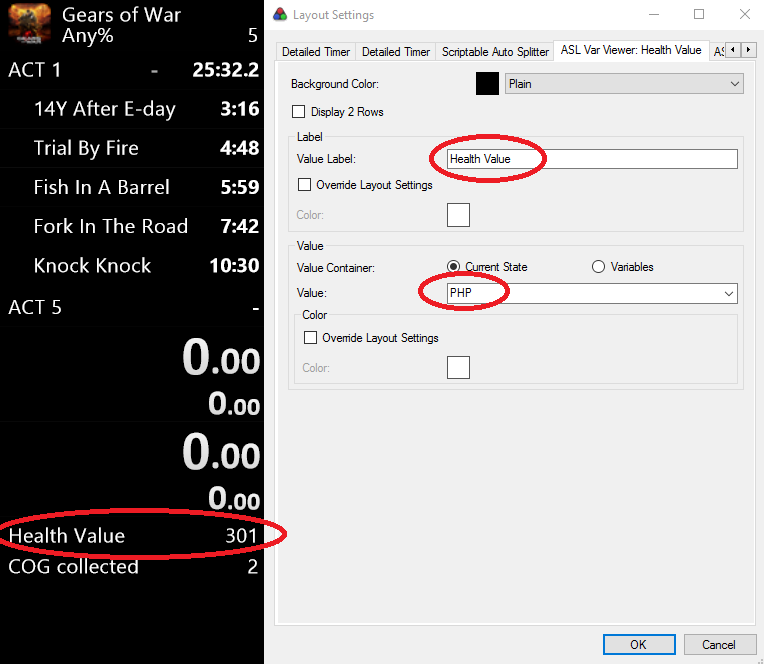The width and height of the screenshot is (764, 664).
Task: Click the ACT 5 split row
Action: (132, 307)
